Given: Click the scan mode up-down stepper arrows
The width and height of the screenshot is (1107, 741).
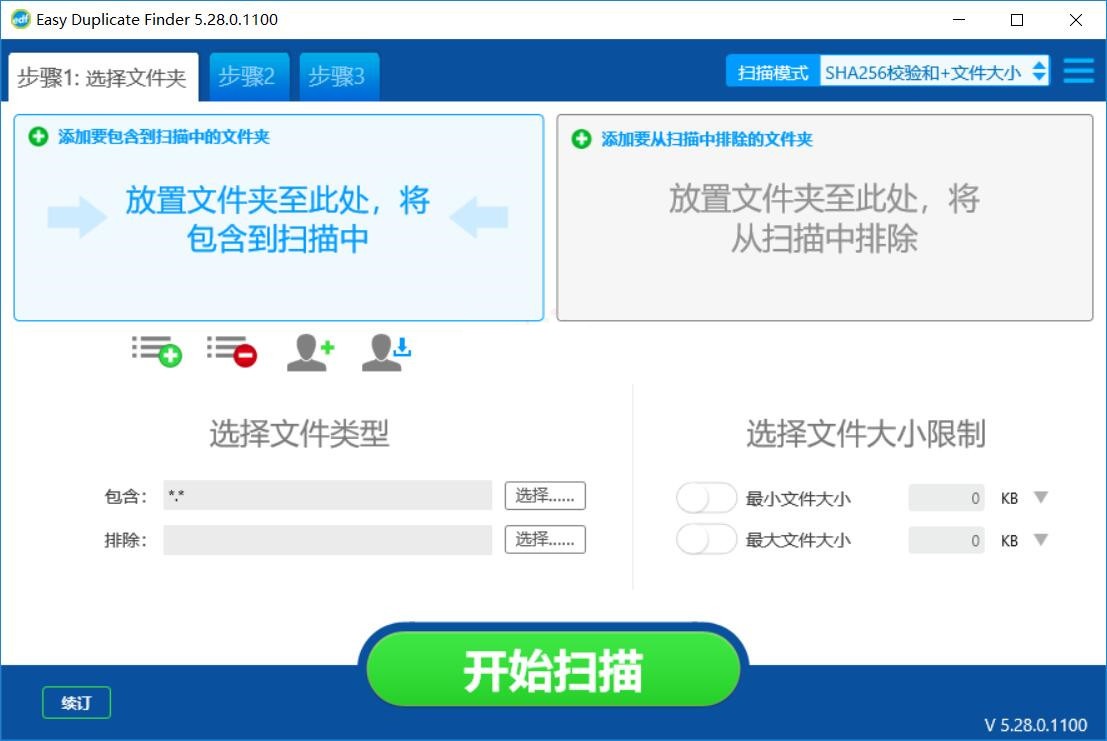Looking at the screenshot, I should pos(1037,71).
